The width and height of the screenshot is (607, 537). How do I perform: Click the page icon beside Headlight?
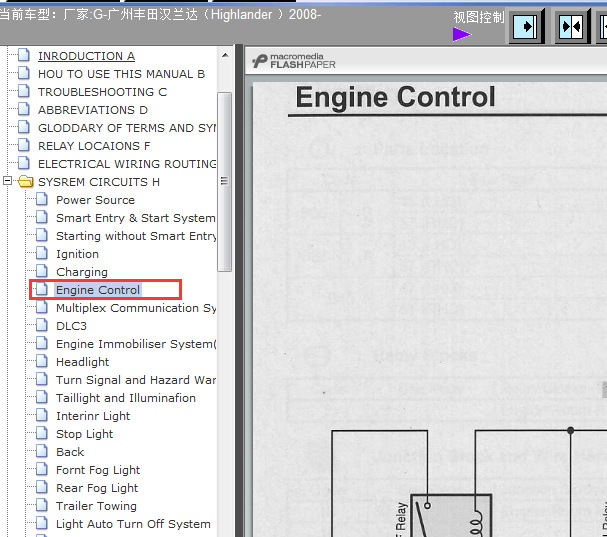click(42, 361)
